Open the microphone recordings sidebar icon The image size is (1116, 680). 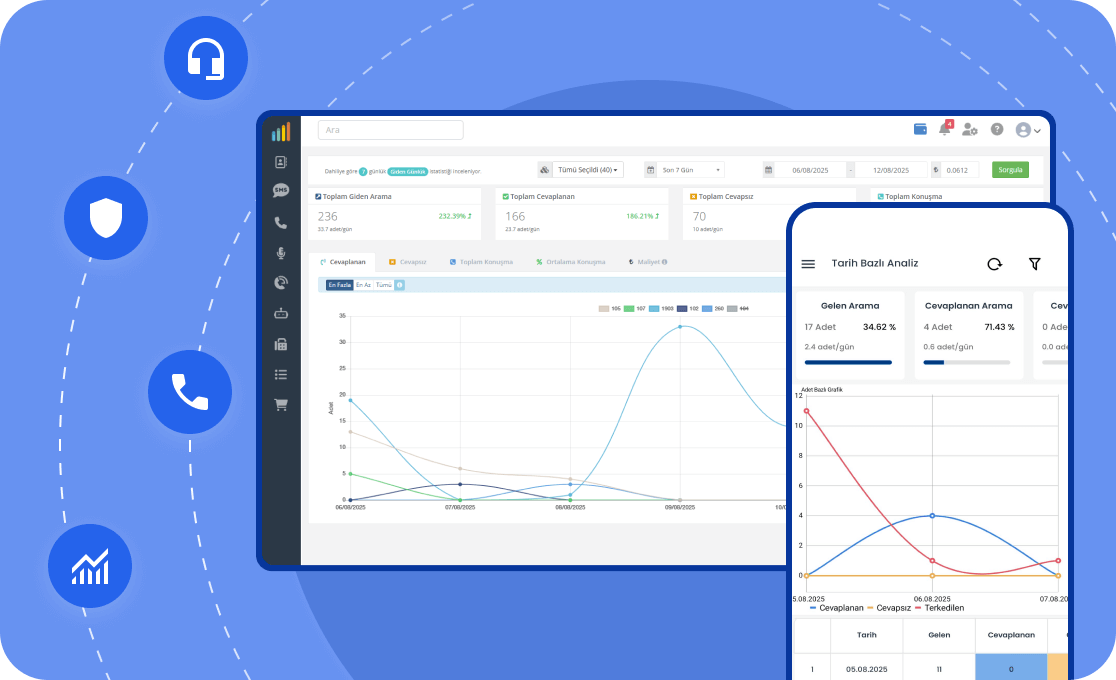(x=281, y=253)
